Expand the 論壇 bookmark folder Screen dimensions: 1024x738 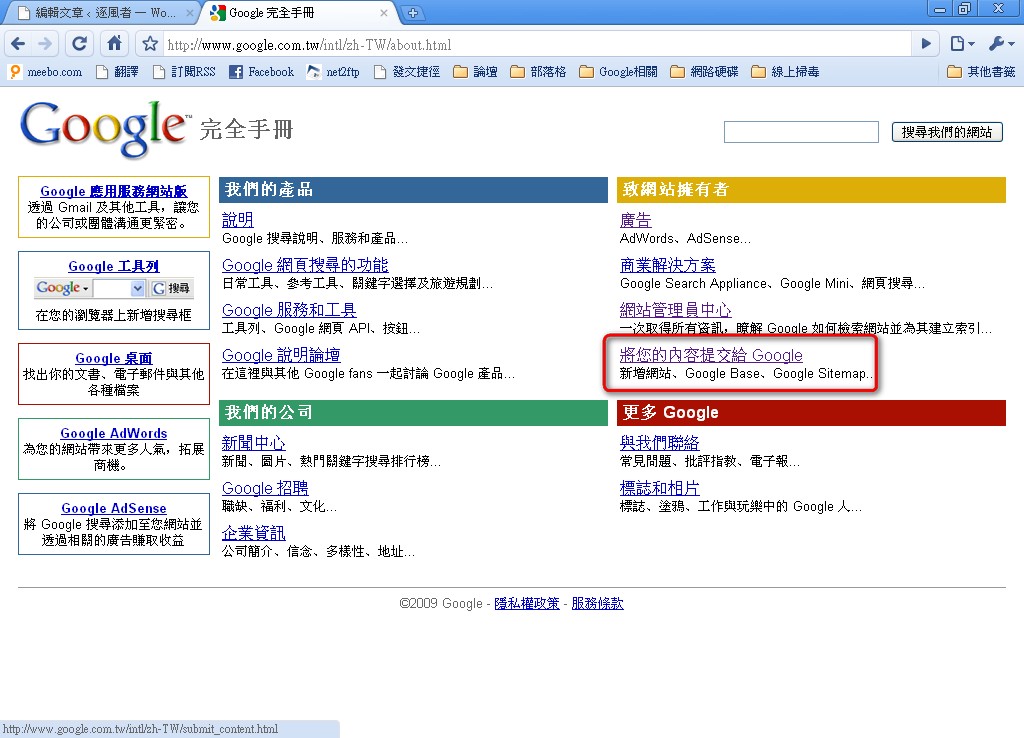pyautogui.click(x=475, y=72)
